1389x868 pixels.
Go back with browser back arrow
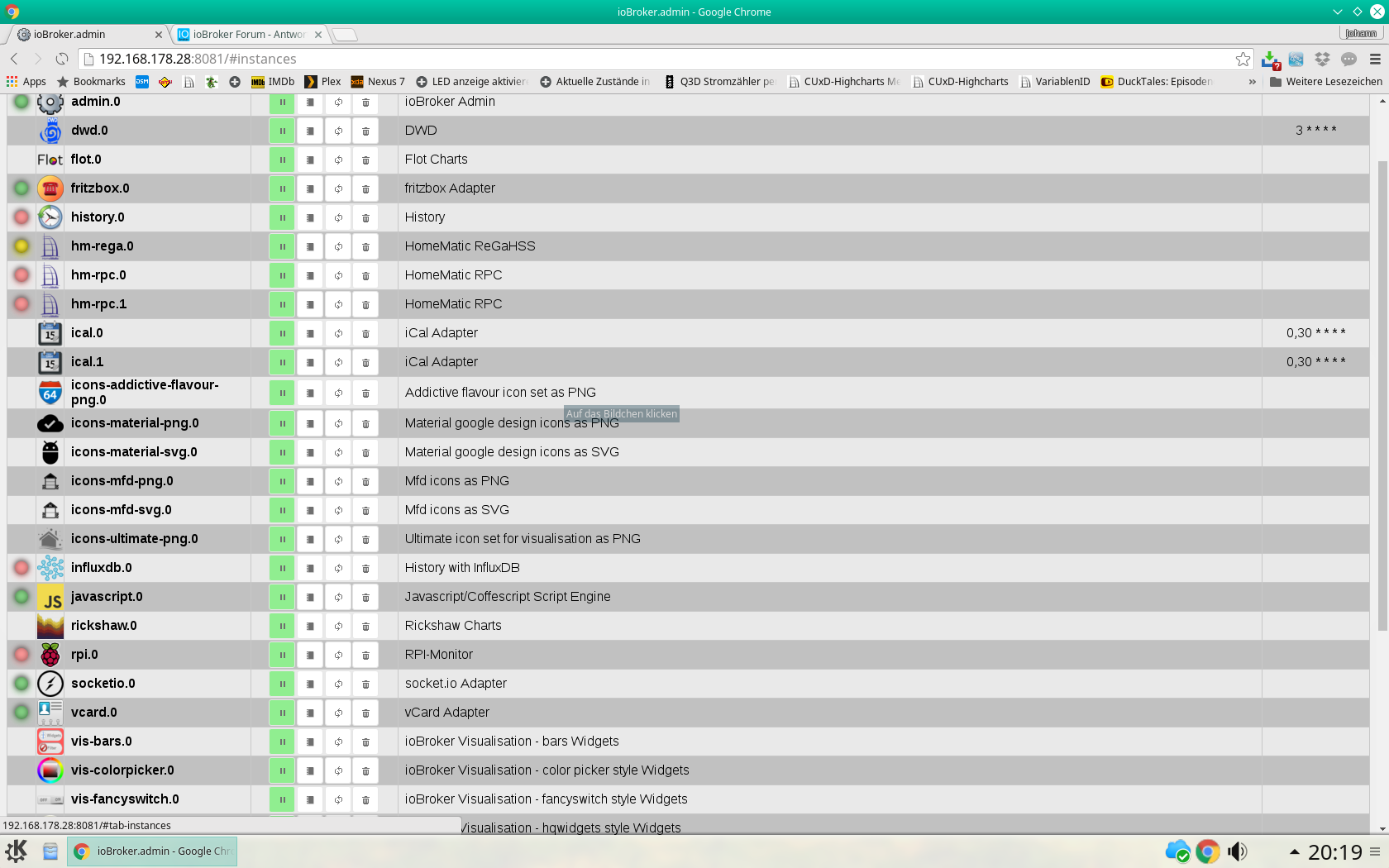(x=14, y=59)
